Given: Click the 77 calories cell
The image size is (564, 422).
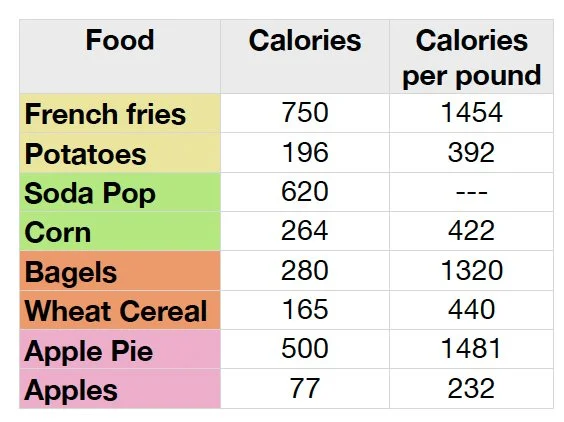Looking at the screenshot, I should point(305,389).
